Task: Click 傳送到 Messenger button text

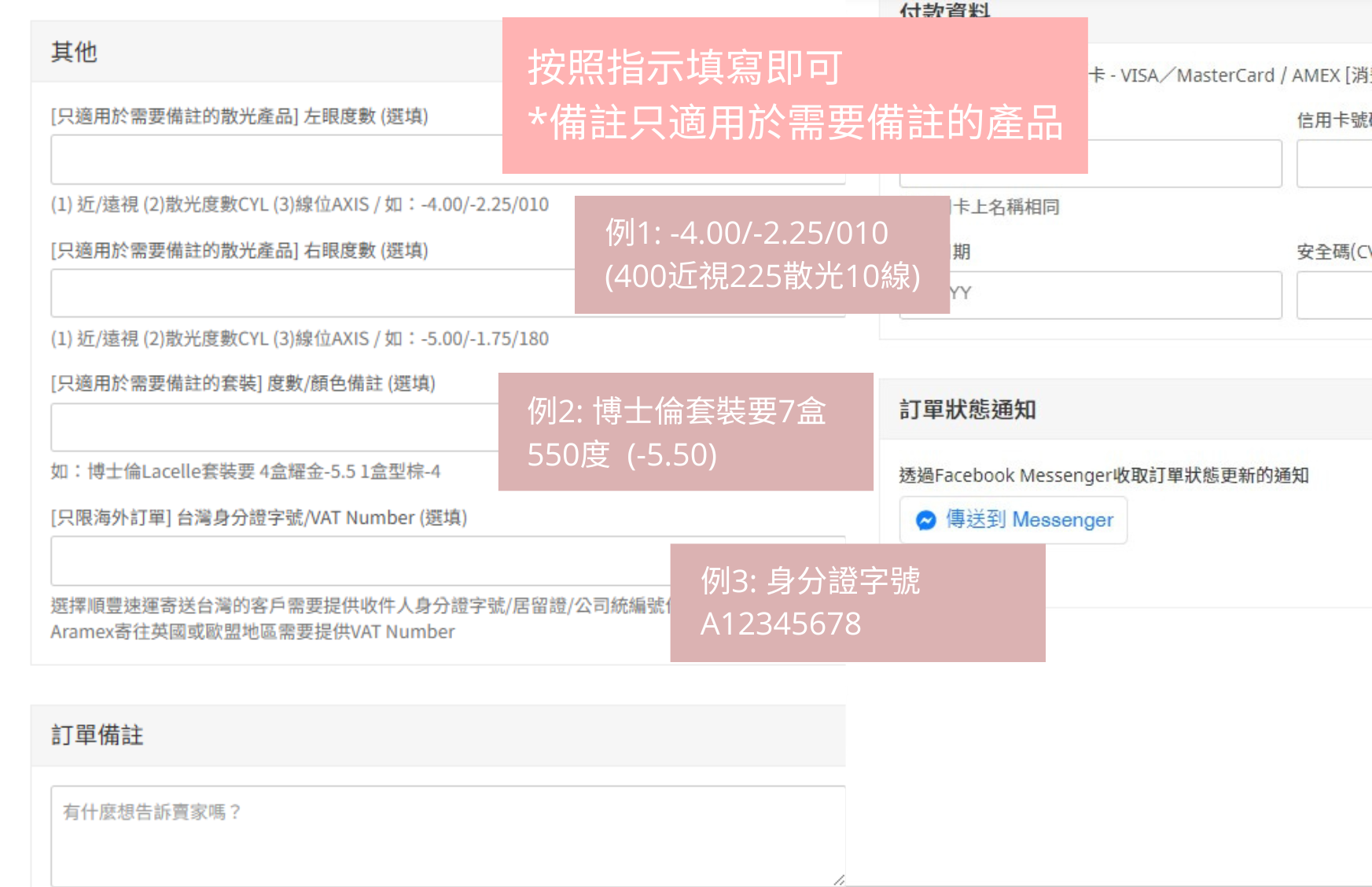Action: pyautogui.click(x=1028, y=520)
